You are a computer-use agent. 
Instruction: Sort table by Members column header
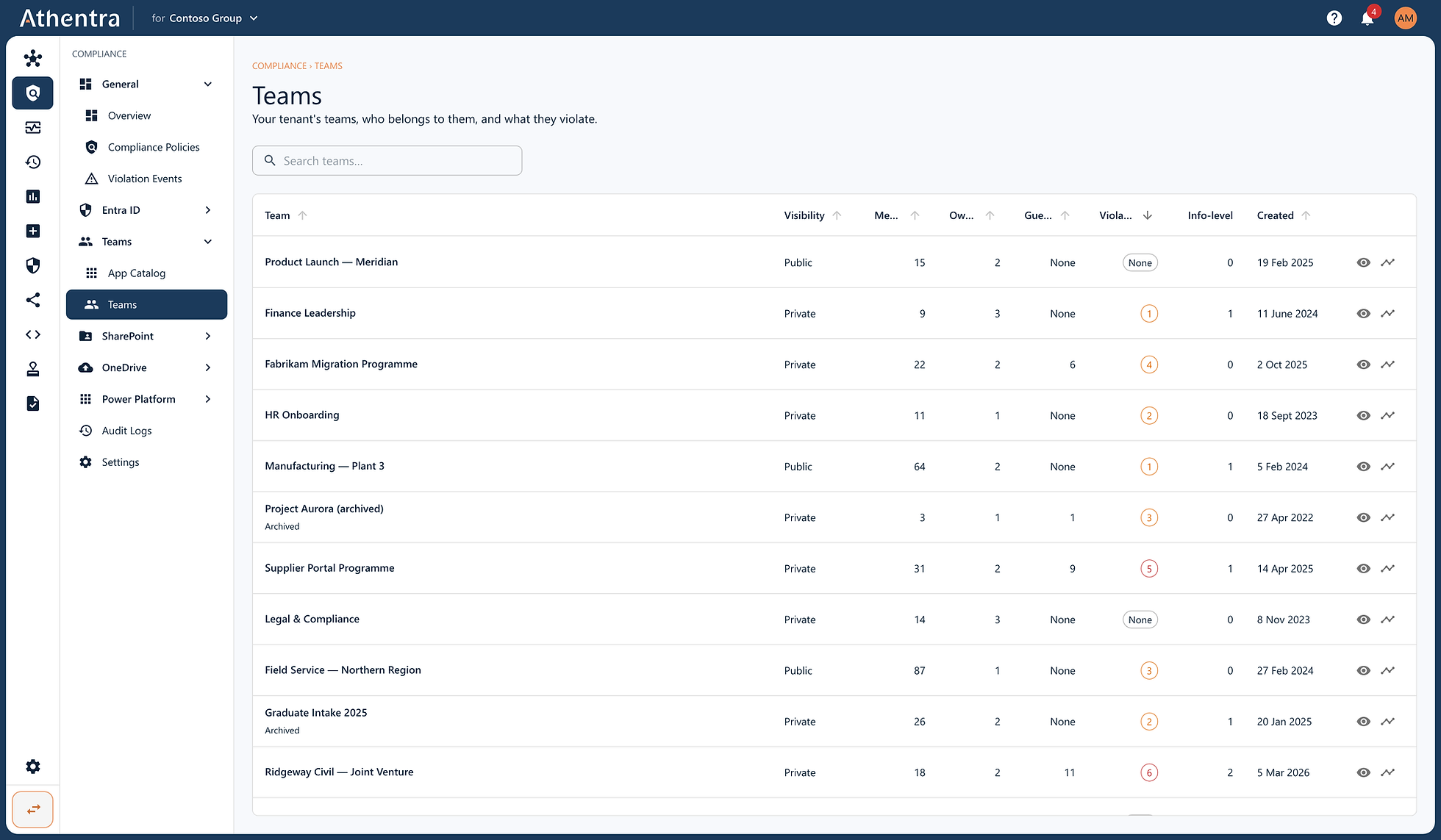(x=897, y=215)
